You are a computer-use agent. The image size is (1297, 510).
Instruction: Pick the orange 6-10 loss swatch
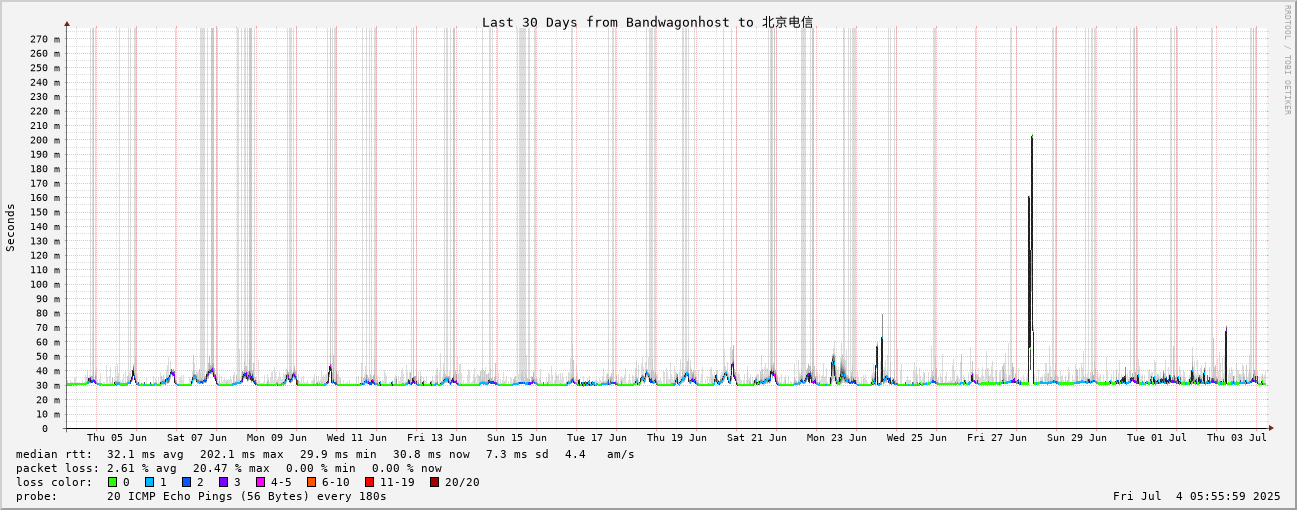(x=311, y=482)
